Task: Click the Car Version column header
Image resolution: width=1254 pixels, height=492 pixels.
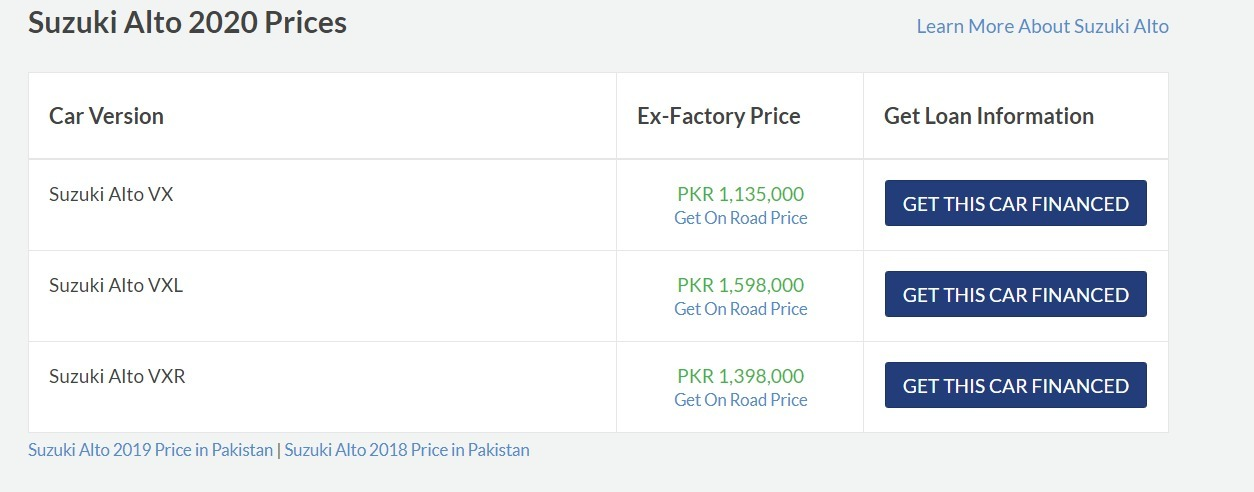Action: (x=106, y=116)
